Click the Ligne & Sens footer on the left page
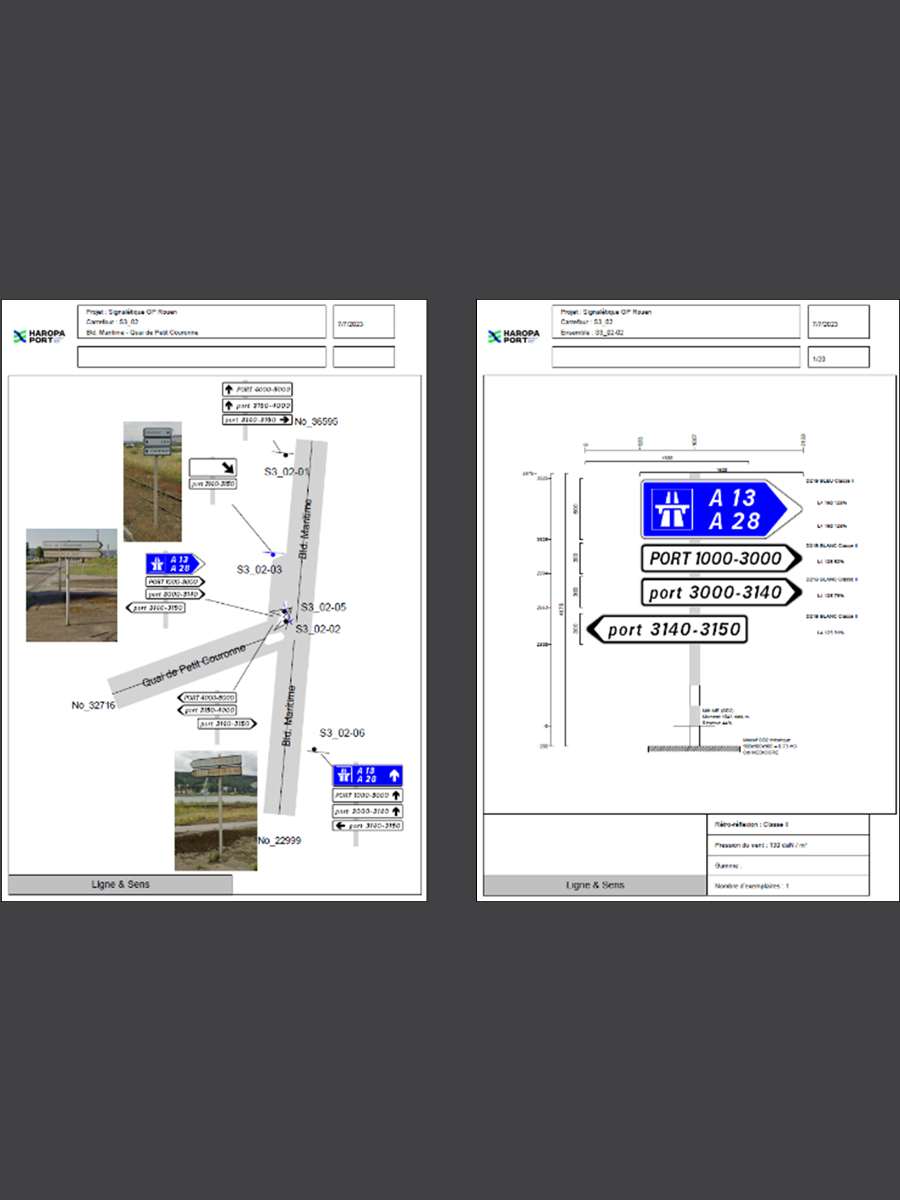 pos(120,885)
